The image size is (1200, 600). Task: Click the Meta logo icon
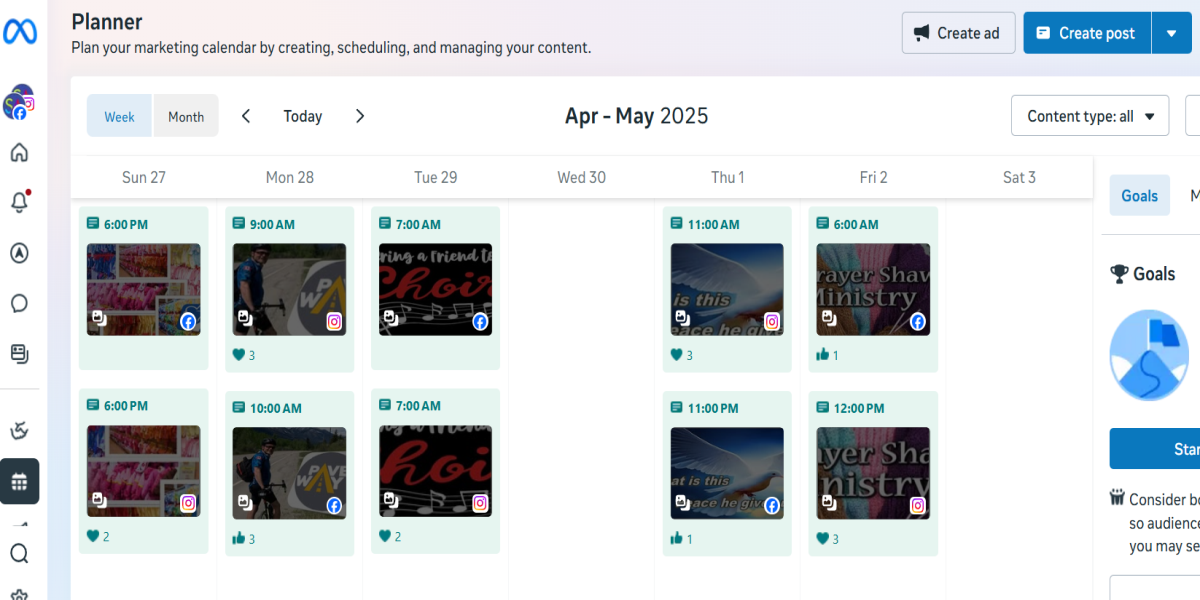coord(20,32)
